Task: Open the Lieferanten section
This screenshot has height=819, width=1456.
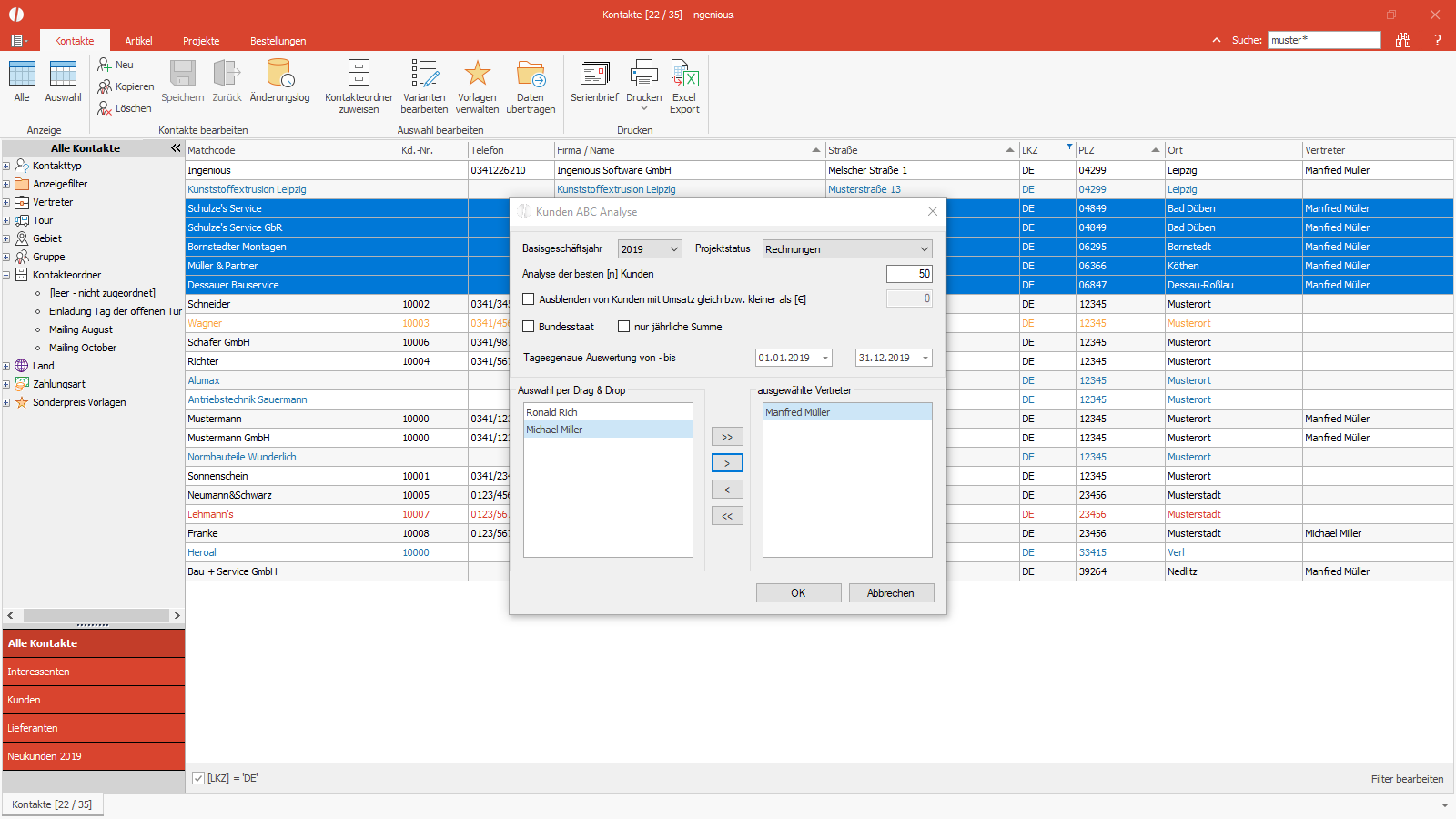Action: click(x=94, y=728)
